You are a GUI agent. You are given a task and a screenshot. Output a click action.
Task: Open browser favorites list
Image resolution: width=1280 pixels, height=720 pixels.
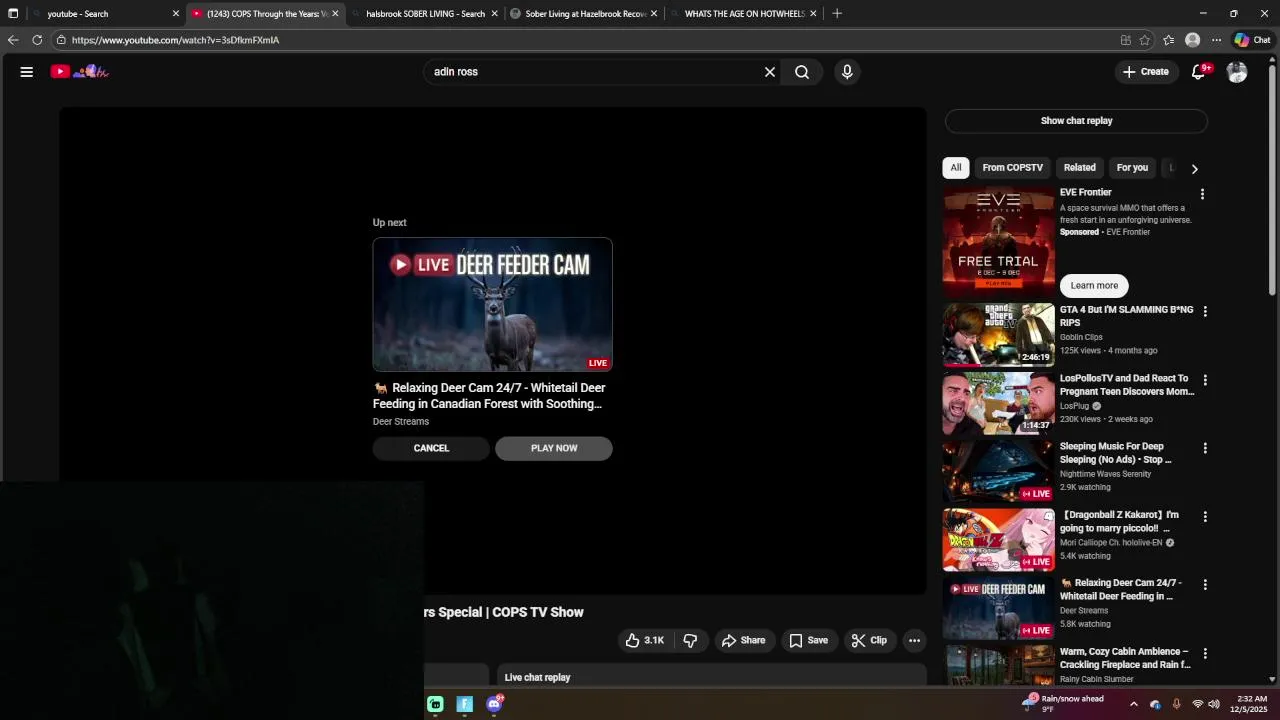[x=1169, y=40]
